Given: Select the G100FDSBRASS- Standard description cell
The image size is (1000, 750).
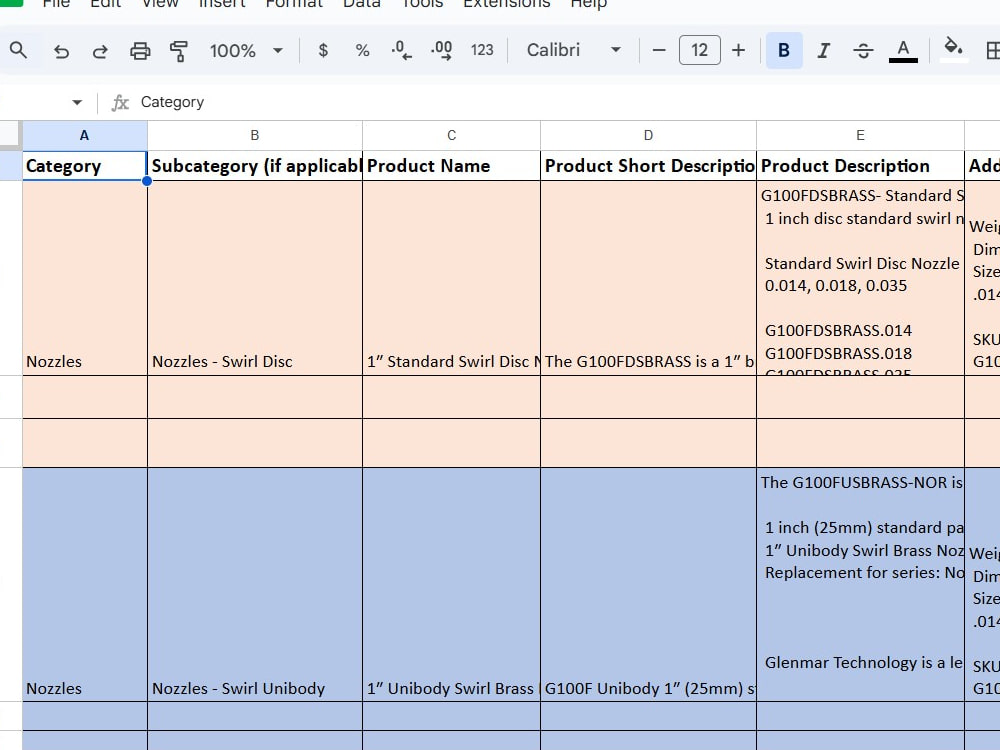Looking at the screenshot, I should [860, 278].
